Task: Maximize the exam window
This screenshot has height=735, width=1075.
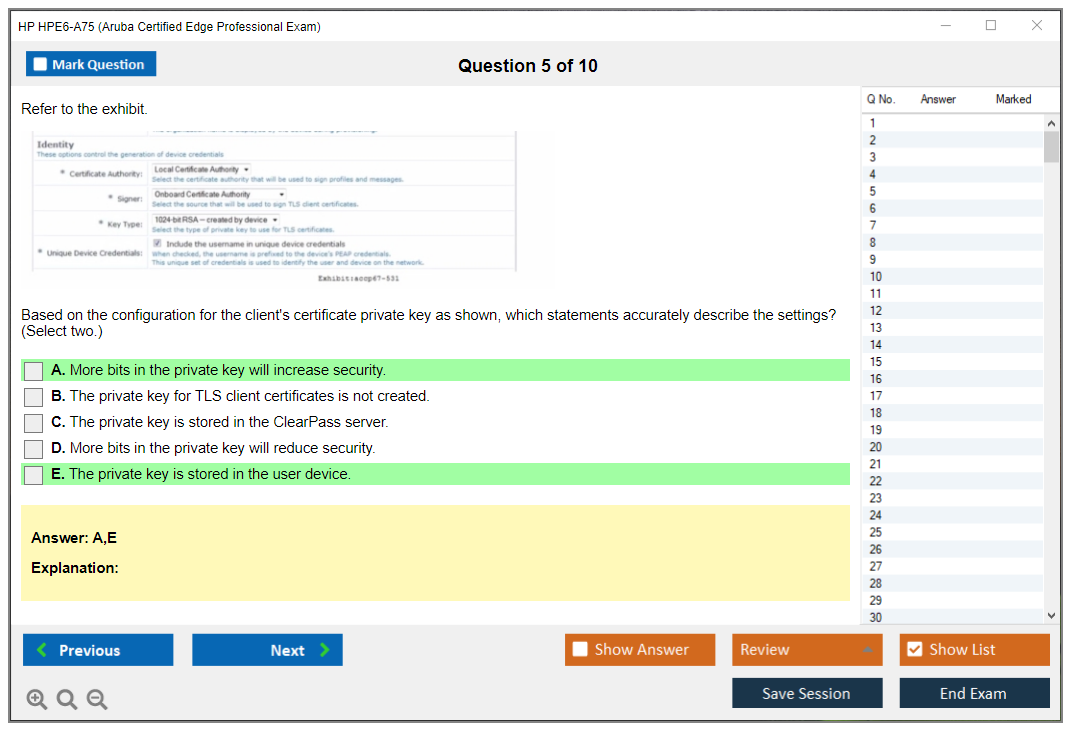Action: (x=991, y=26)
